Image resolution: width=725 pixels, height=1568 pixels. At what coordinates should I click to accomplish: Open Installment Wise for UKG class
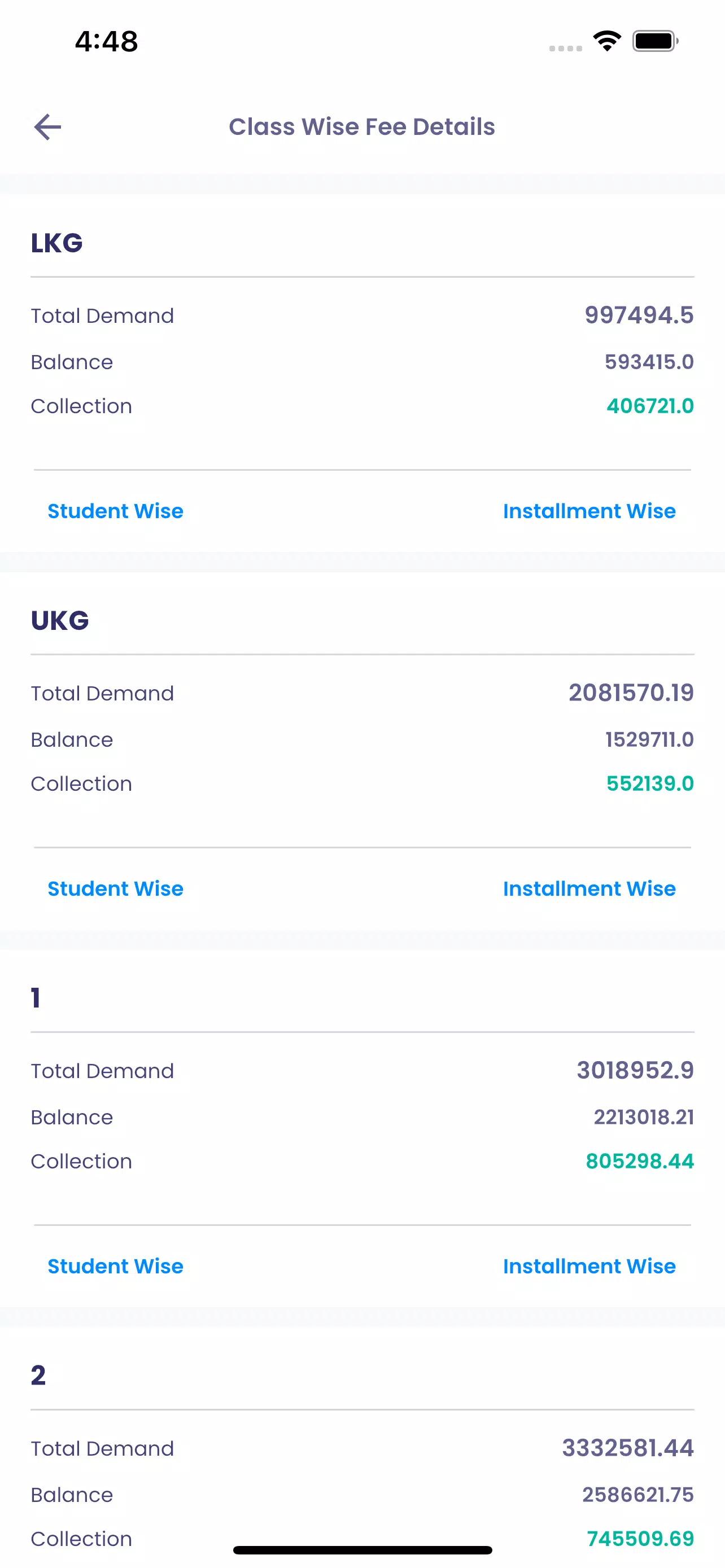(589, 888)
